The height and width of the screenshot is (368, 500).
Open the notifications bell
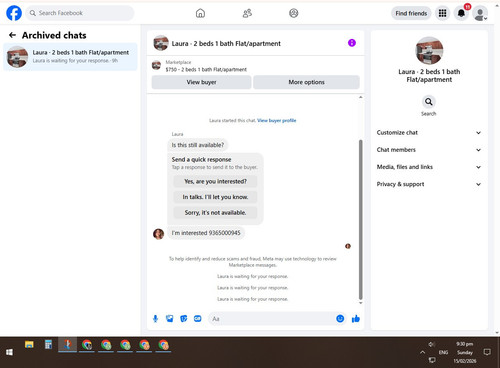point(461,13)
